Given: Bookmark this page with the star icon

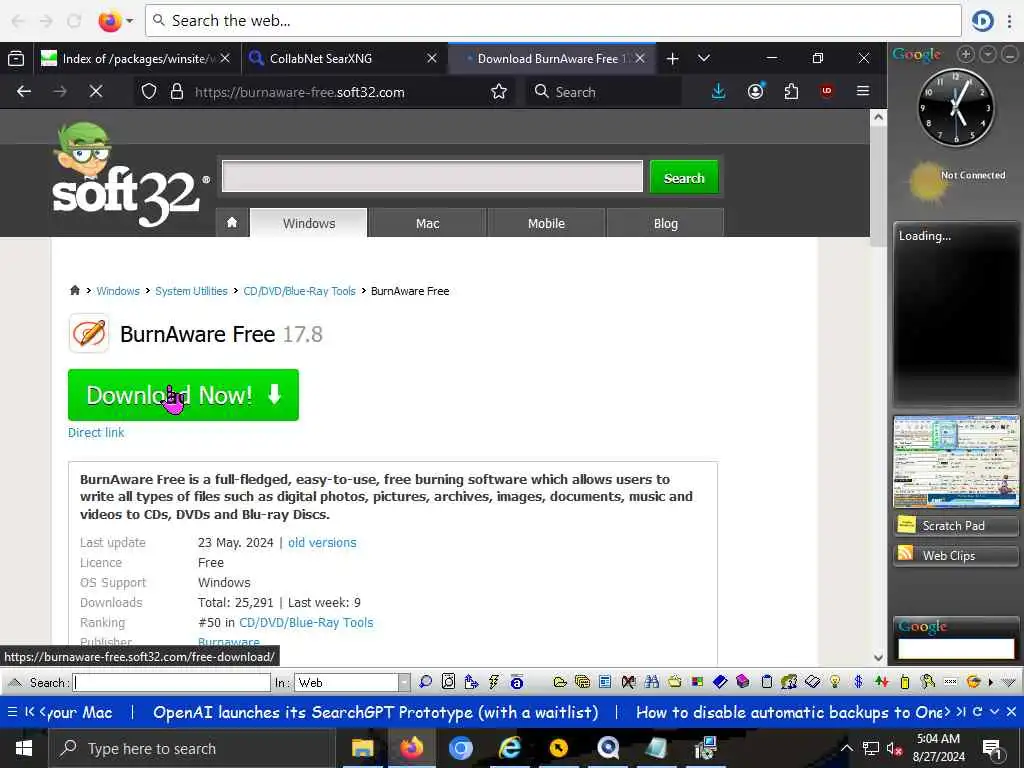Looking at the screenshot, I should [x=499, y=91].
